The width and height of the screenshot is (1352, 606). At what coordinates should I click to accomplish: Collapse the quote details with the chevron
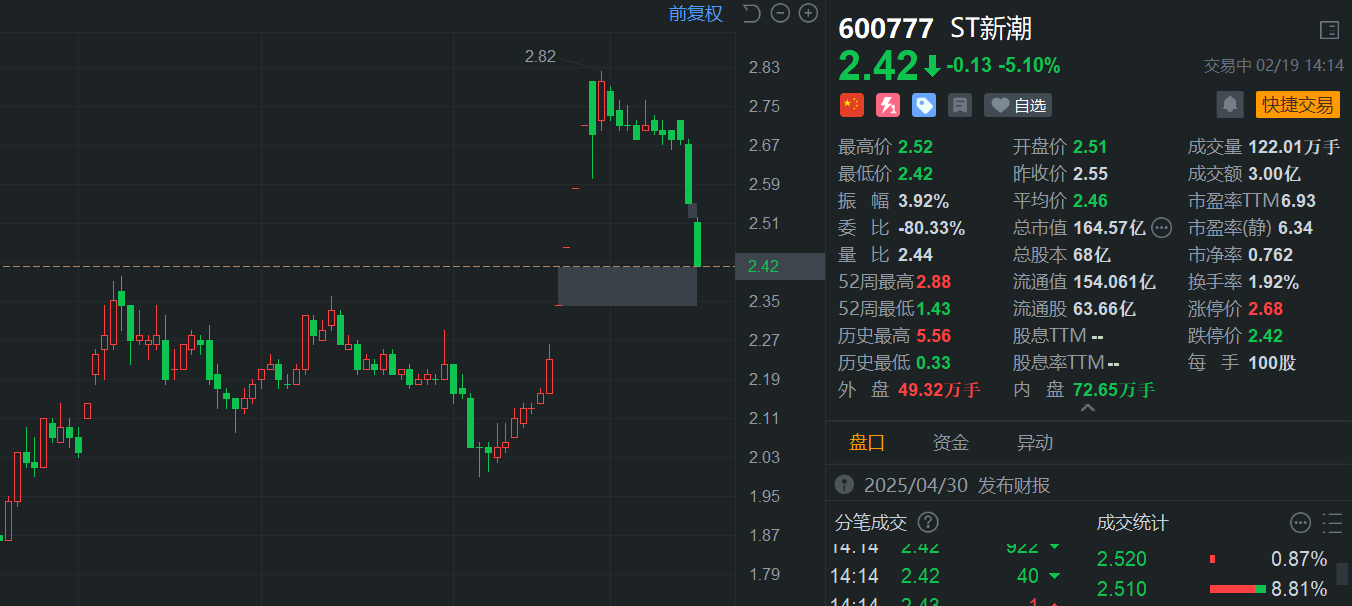1088,408
